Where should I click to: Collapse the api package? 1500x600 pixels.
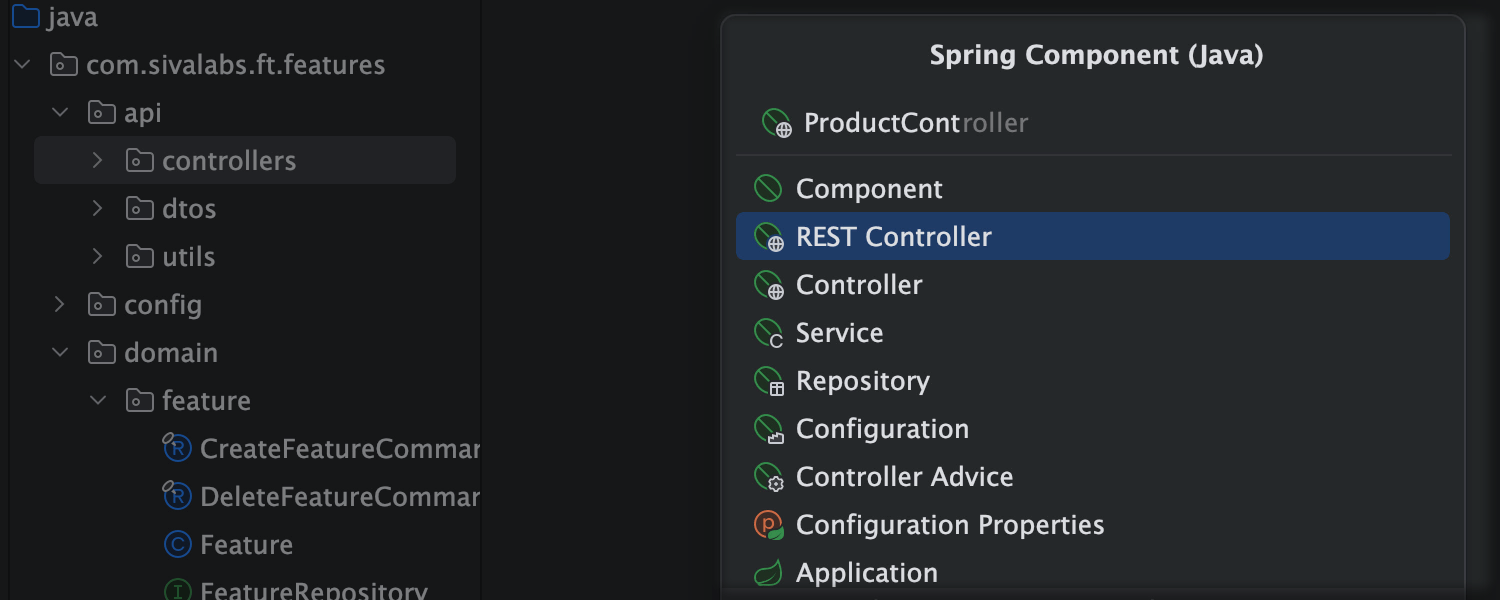tap(59, 112)
